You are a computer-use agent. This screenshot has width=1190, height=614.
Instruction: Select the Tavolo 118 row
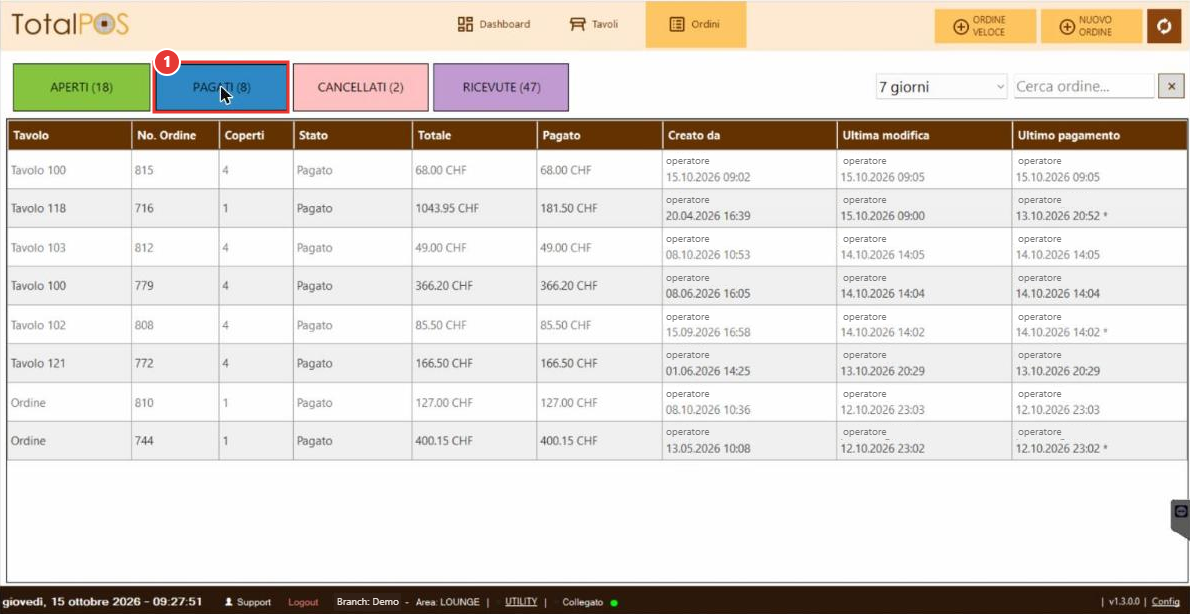pos(597,209)
